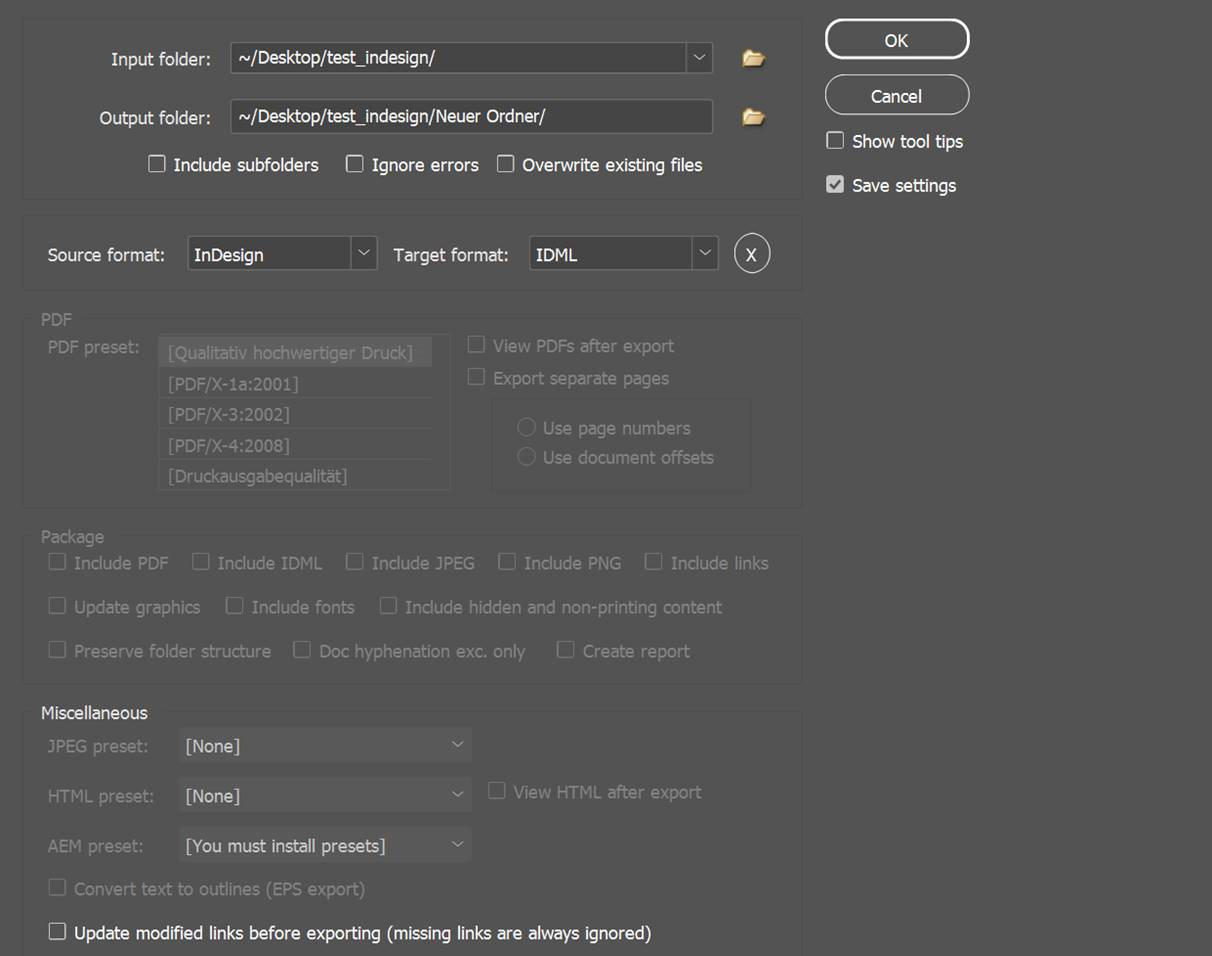The height and width of the screenshot is (956, 1212).
Task: Expand the Input folder path dropdown arrow
Action: (699, 58)
